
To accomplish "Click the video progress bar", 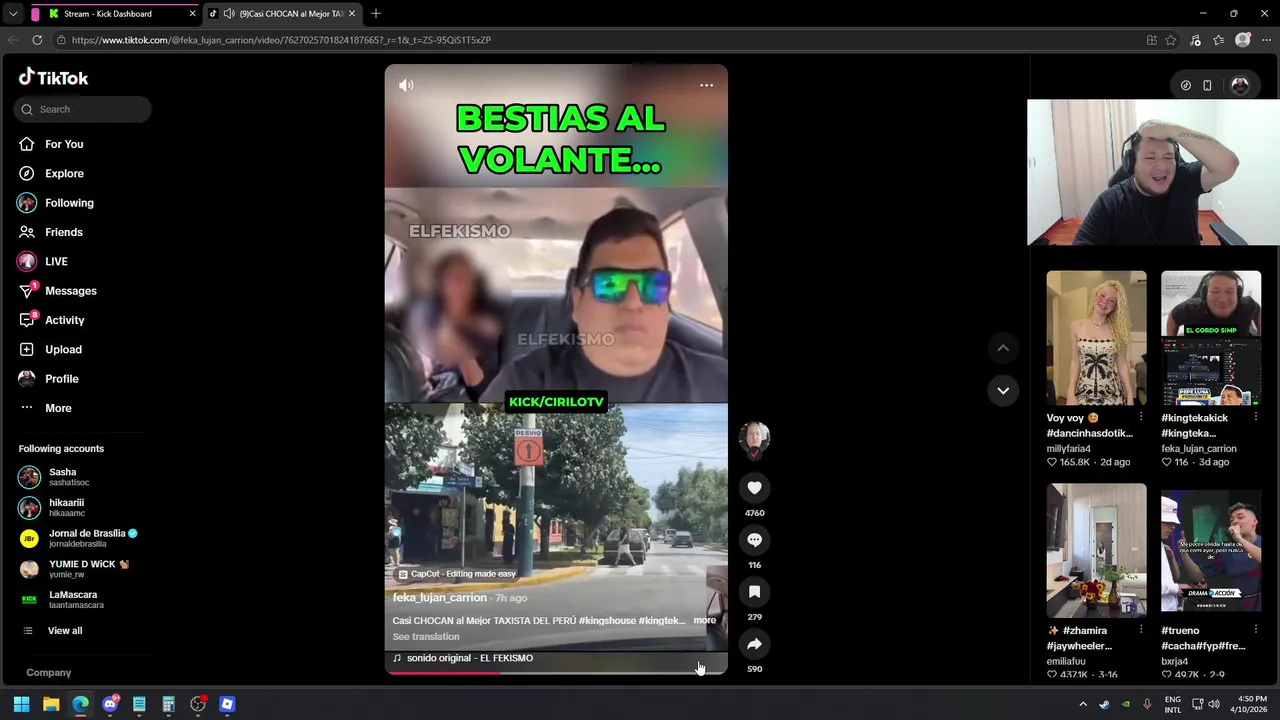I will 556,672.
